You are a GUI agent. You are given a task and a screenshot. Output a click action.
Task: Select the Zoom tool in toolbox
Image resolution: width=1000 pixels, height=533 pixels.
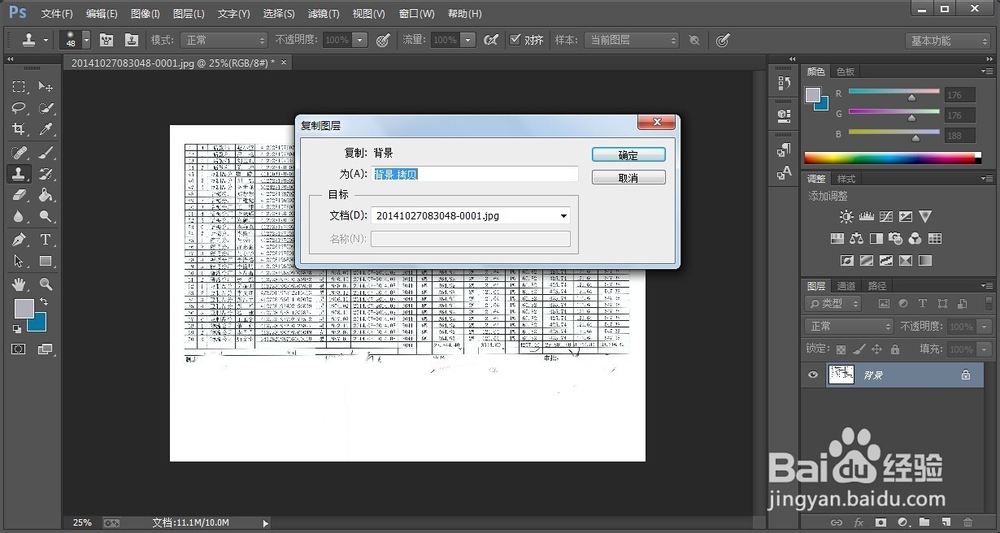(x=45, y=284)
